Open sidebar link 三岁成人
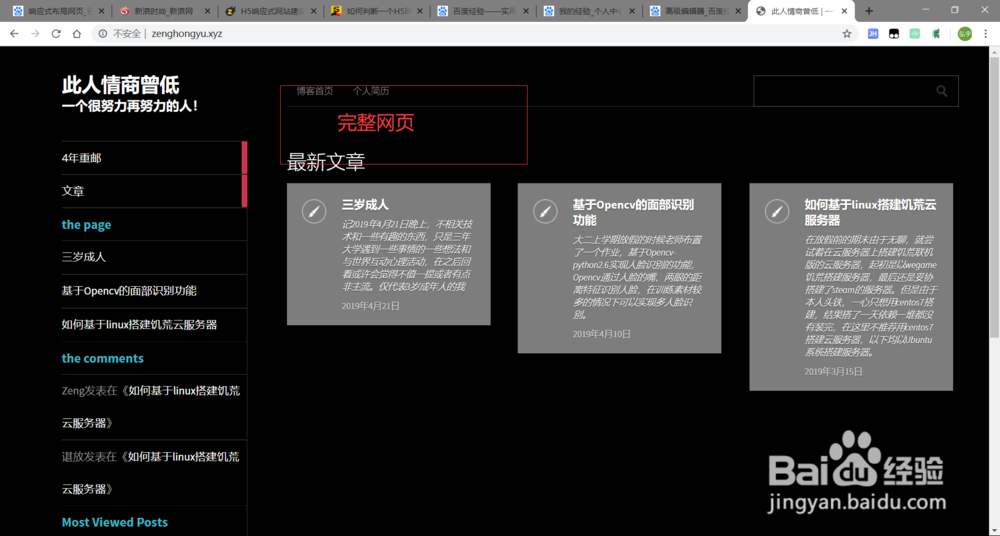 (84, 257)
